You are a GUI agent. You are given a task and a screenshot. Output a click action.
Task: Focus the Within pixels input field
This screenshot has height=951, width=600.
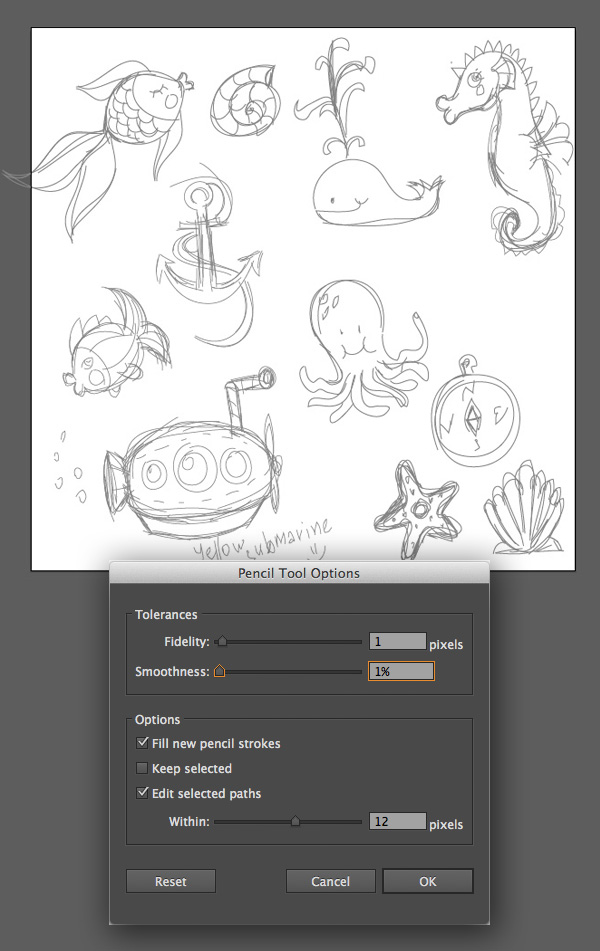397,822
